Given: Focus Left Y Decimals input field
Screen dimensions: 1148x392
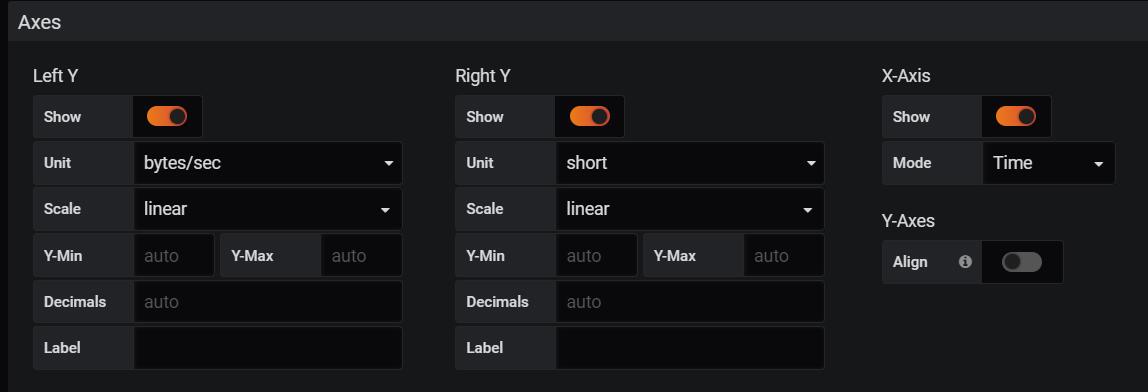Looking at the screenshot, I should 267,301.
